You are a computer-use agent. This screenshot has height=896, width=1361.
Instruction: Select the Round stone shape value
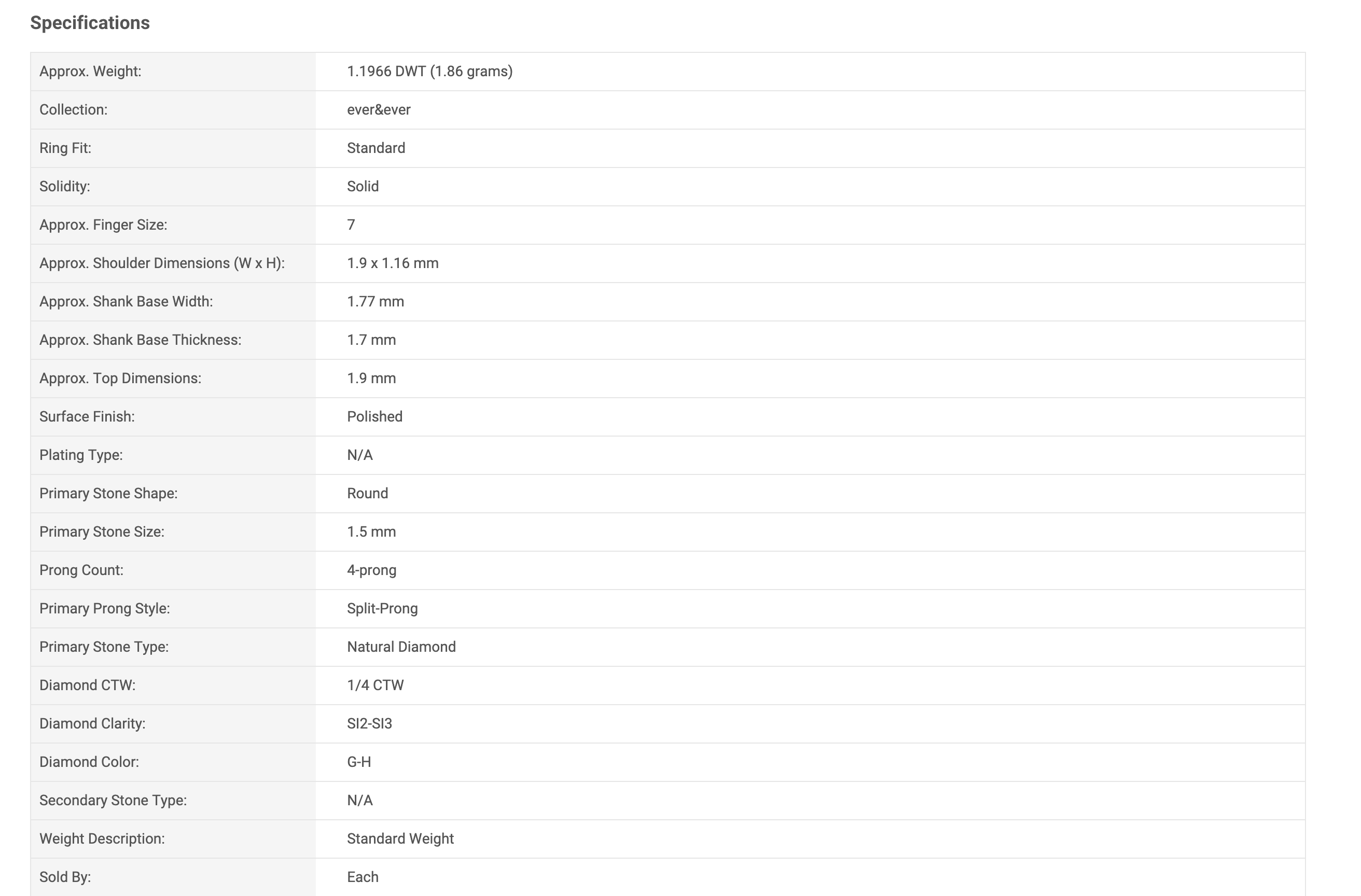pyautogui.click(x=367, y=493)
